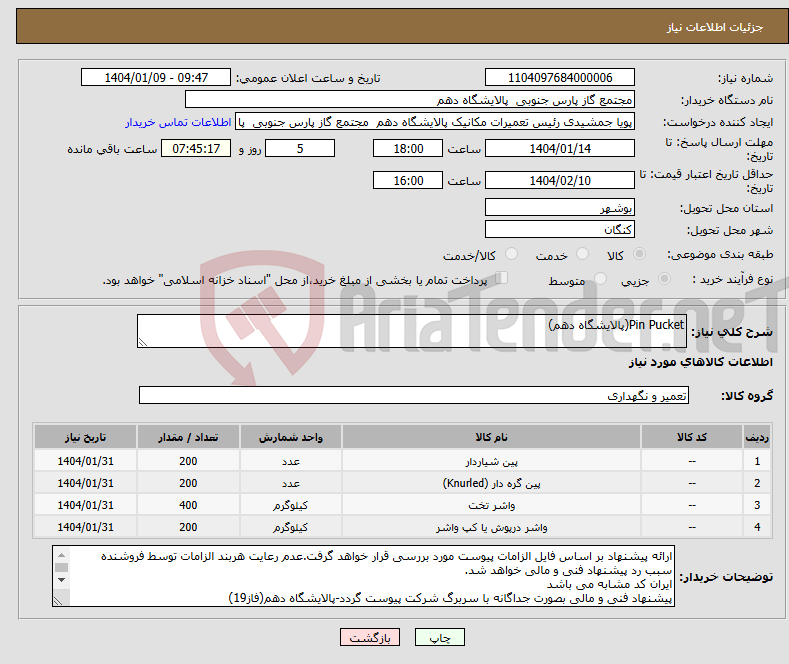Click the description textarea resize handle
The width and height of the screenshot is (789, 664).
[143, 342]
